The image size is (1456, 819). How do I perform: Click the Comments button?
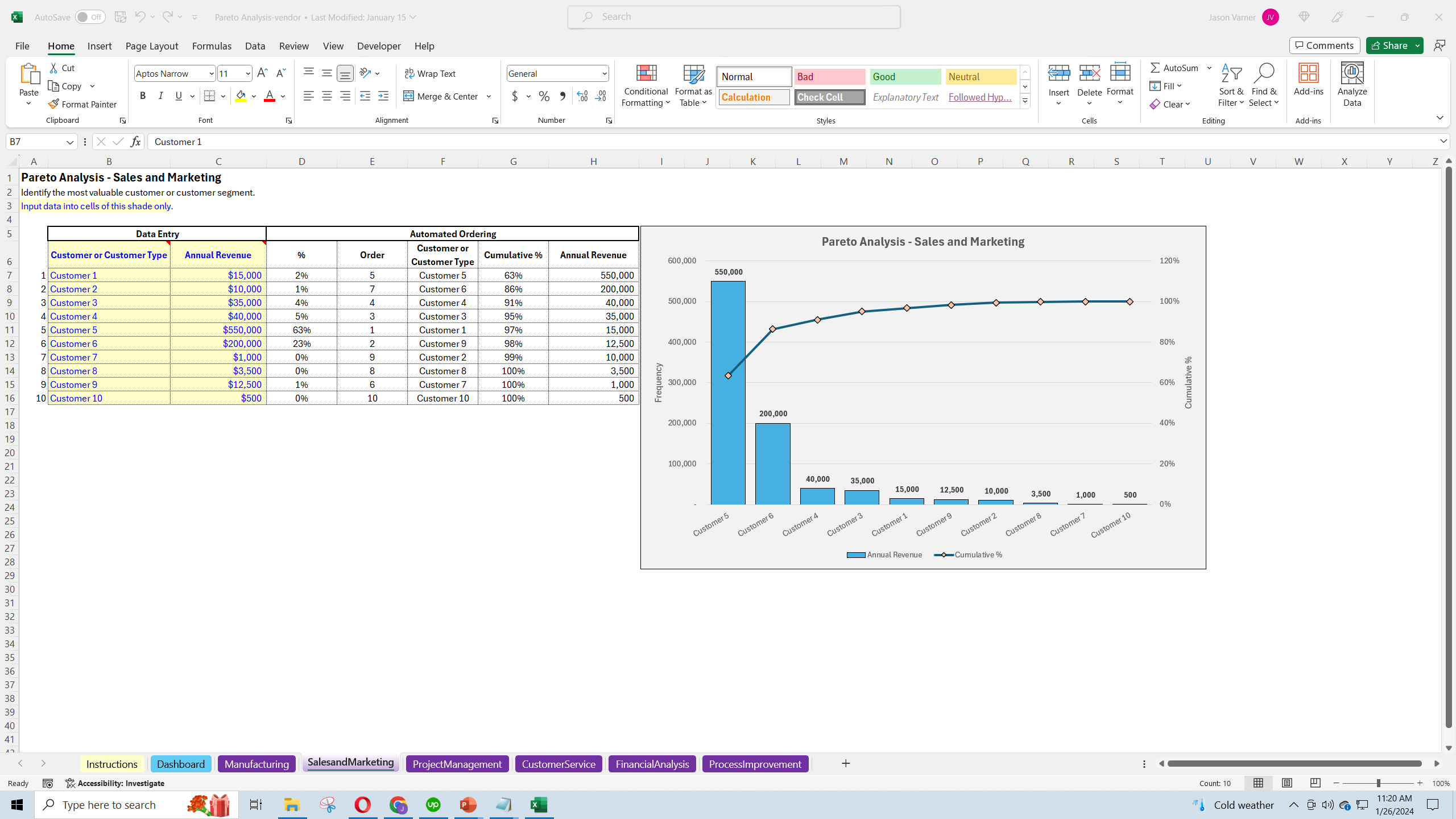[x=1325, y=45]
